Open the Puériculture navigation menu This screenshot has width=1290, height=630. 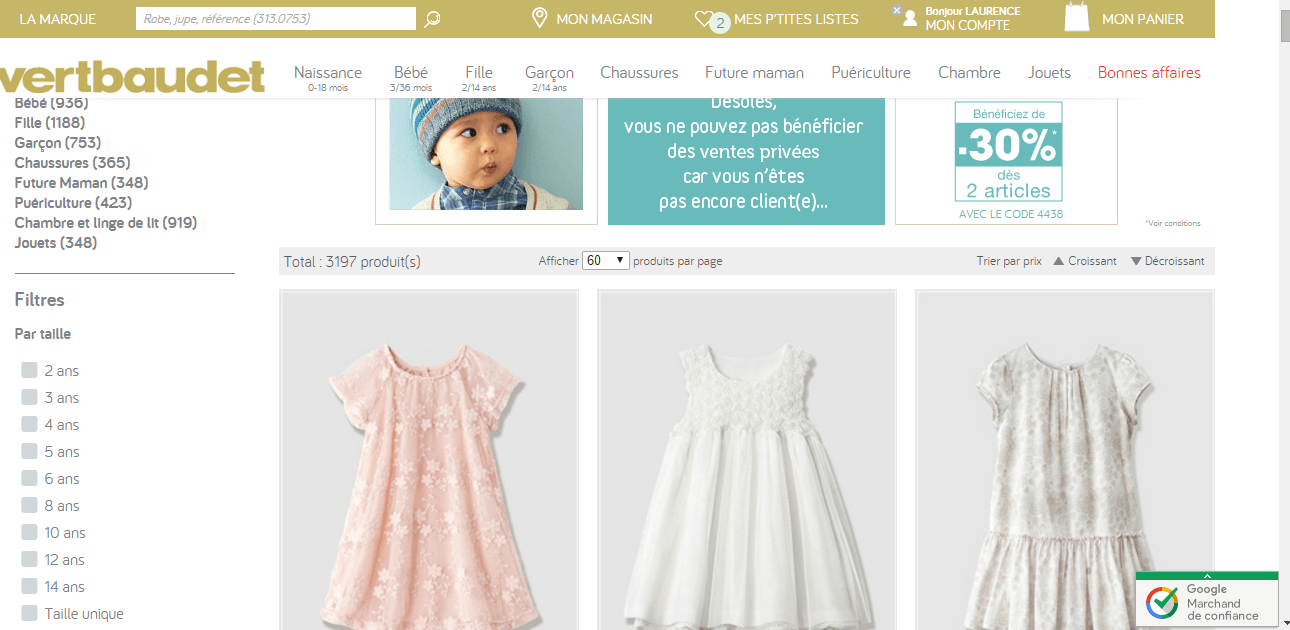coord(871,72)
